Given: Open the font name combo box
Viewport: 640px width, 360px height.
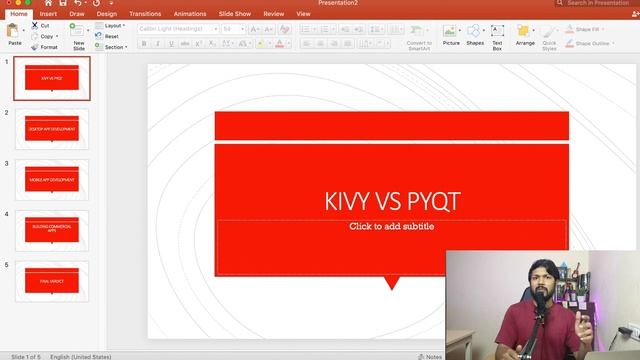Looking at the screenshot, I should (x=178, y=29).
